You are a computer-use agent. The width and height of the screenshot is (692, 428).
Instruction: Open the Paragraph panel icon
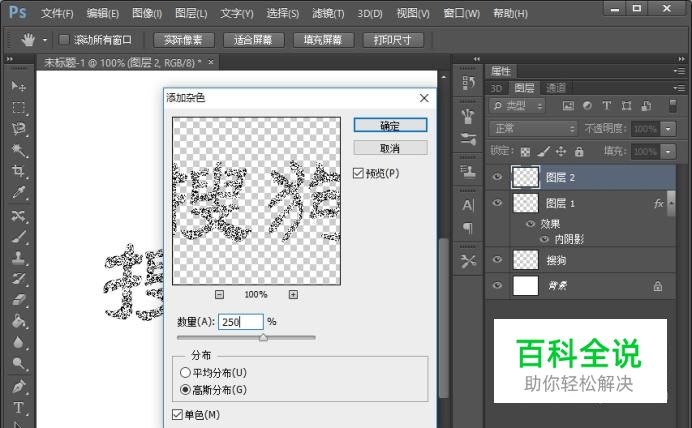point(468,228)
